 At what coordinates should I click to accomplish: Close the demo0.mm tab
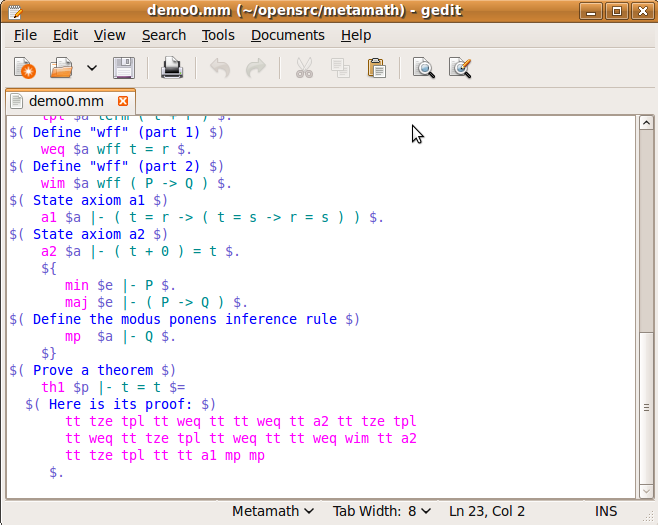124,101
